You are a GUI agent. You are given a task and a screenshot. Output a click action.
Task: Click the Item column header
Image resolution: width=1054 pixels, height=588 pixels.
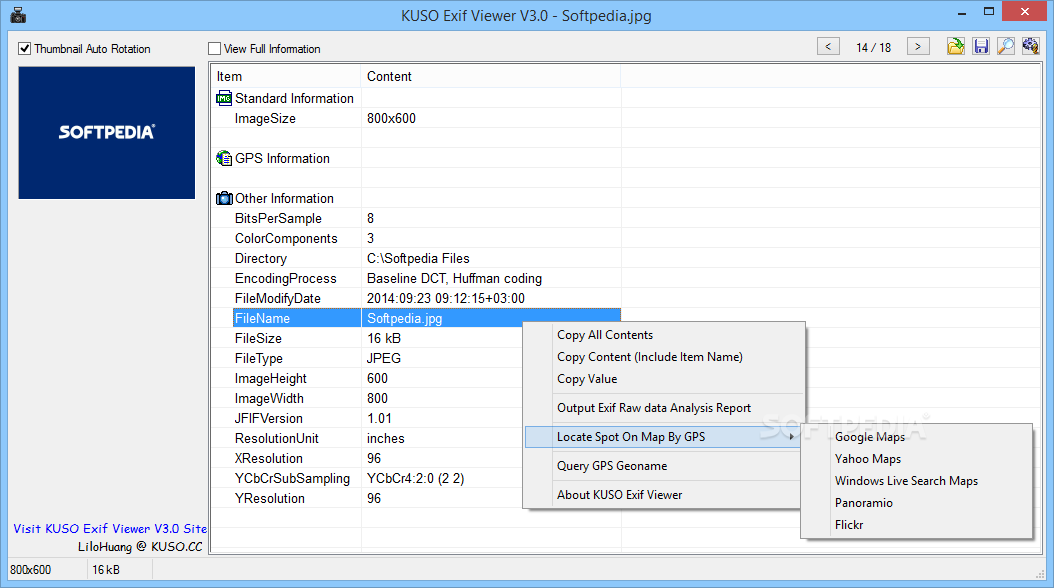click(x=286, y=77)
